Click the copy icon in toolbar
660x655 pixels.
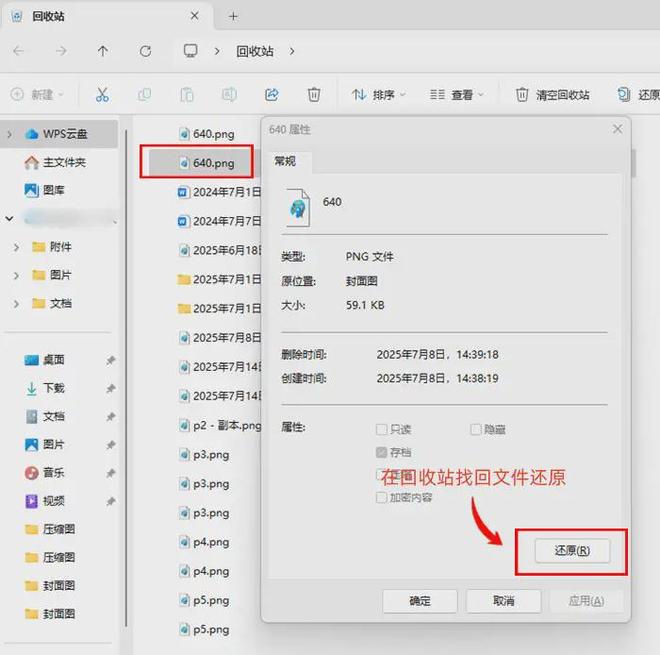pos(144,95)
